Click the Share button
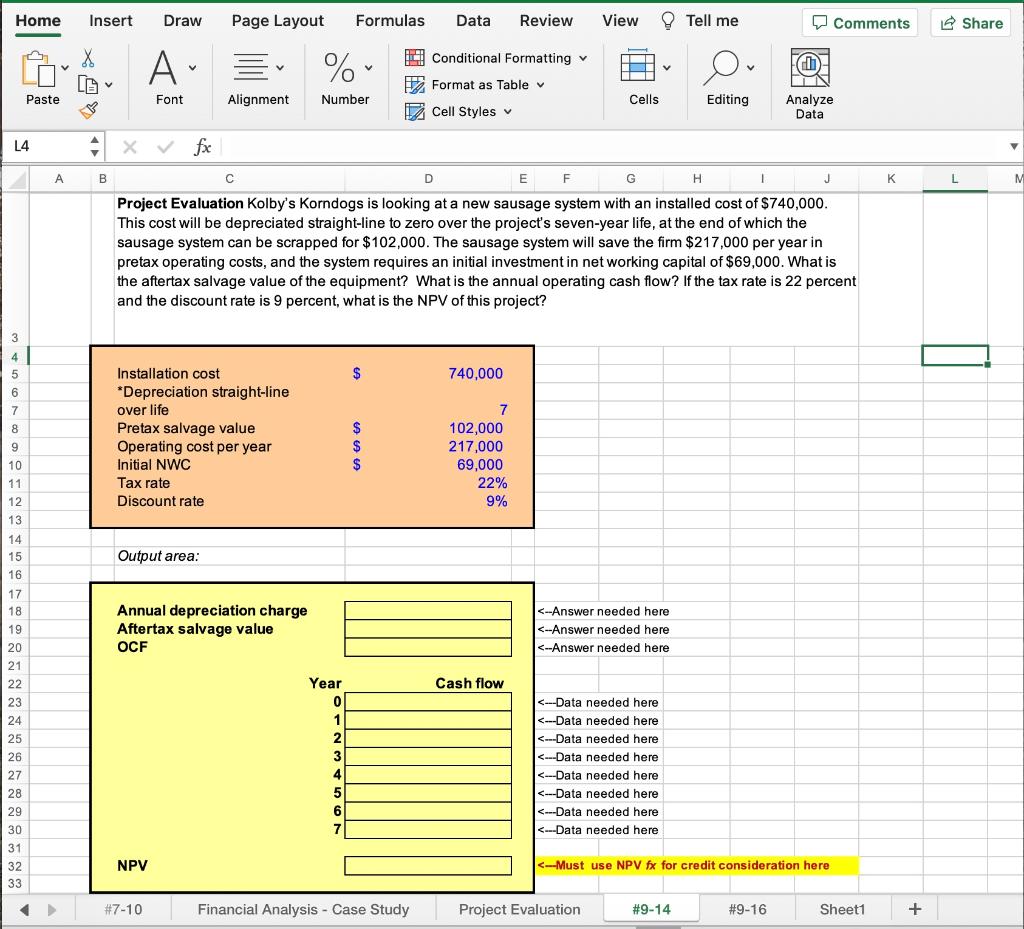The image size is (1024, 929). coord(971,23)
